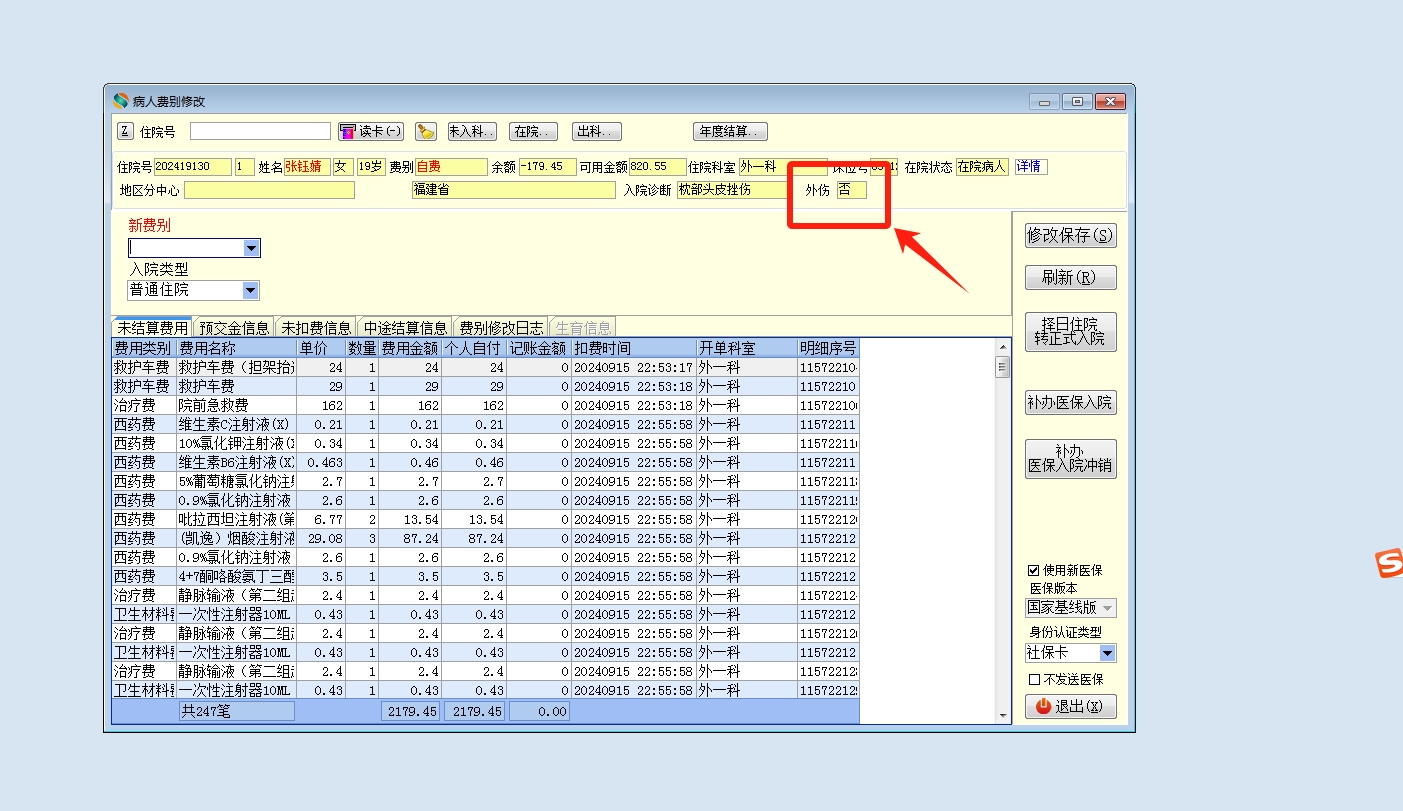
Task: Click the scrollbar down arrow in table
Action: (1003, 715)
